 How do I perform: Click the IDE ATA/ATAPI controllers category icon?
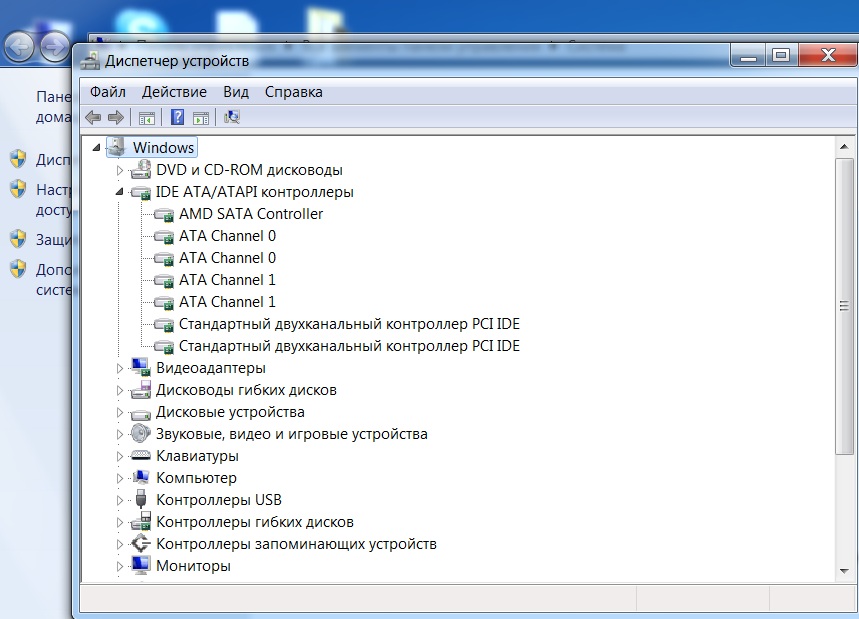[141, 192]
